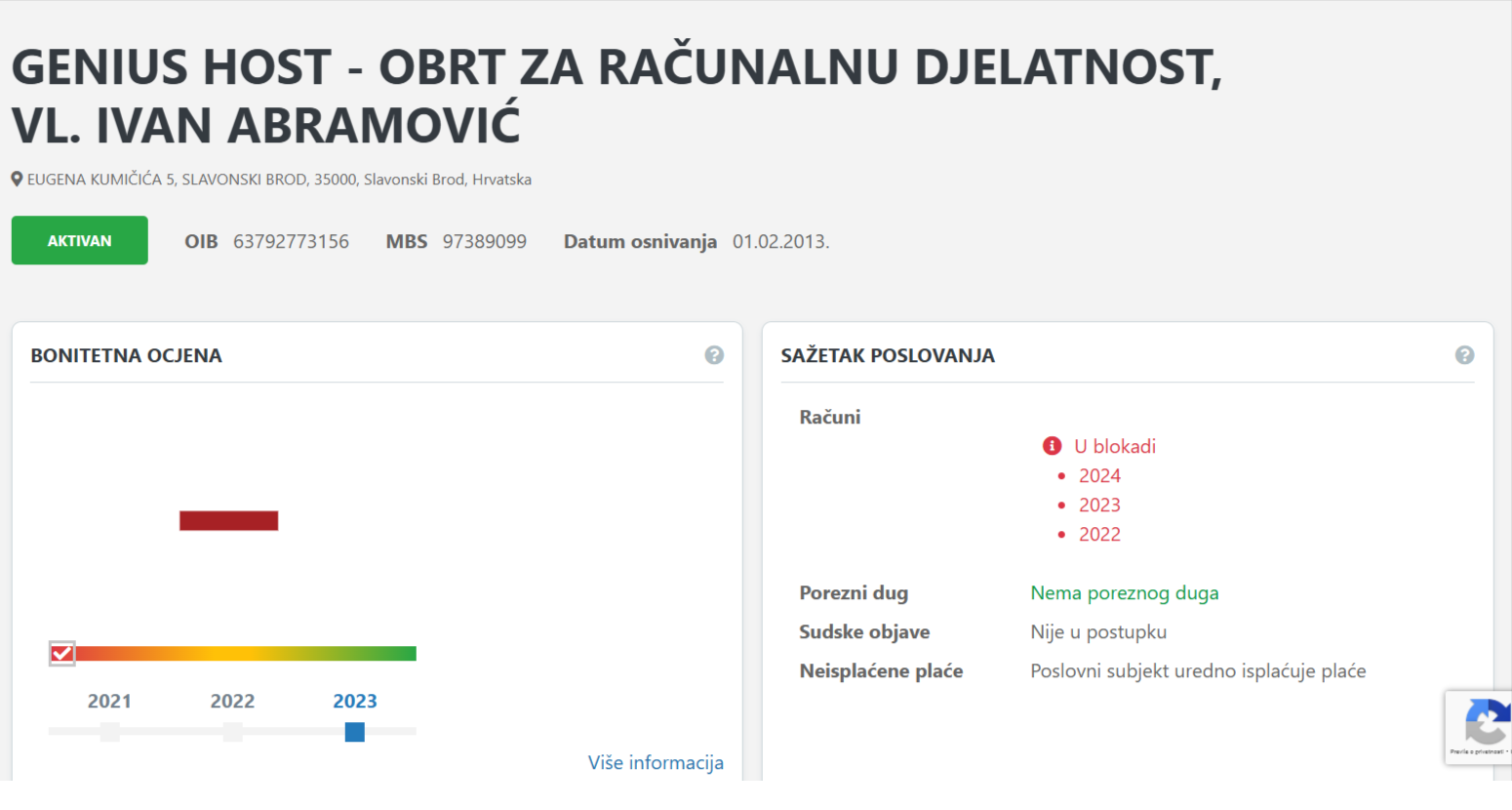Select year 2021 on rating timeline
This screenshot has height=810, width=1512.
click(109, 701)
